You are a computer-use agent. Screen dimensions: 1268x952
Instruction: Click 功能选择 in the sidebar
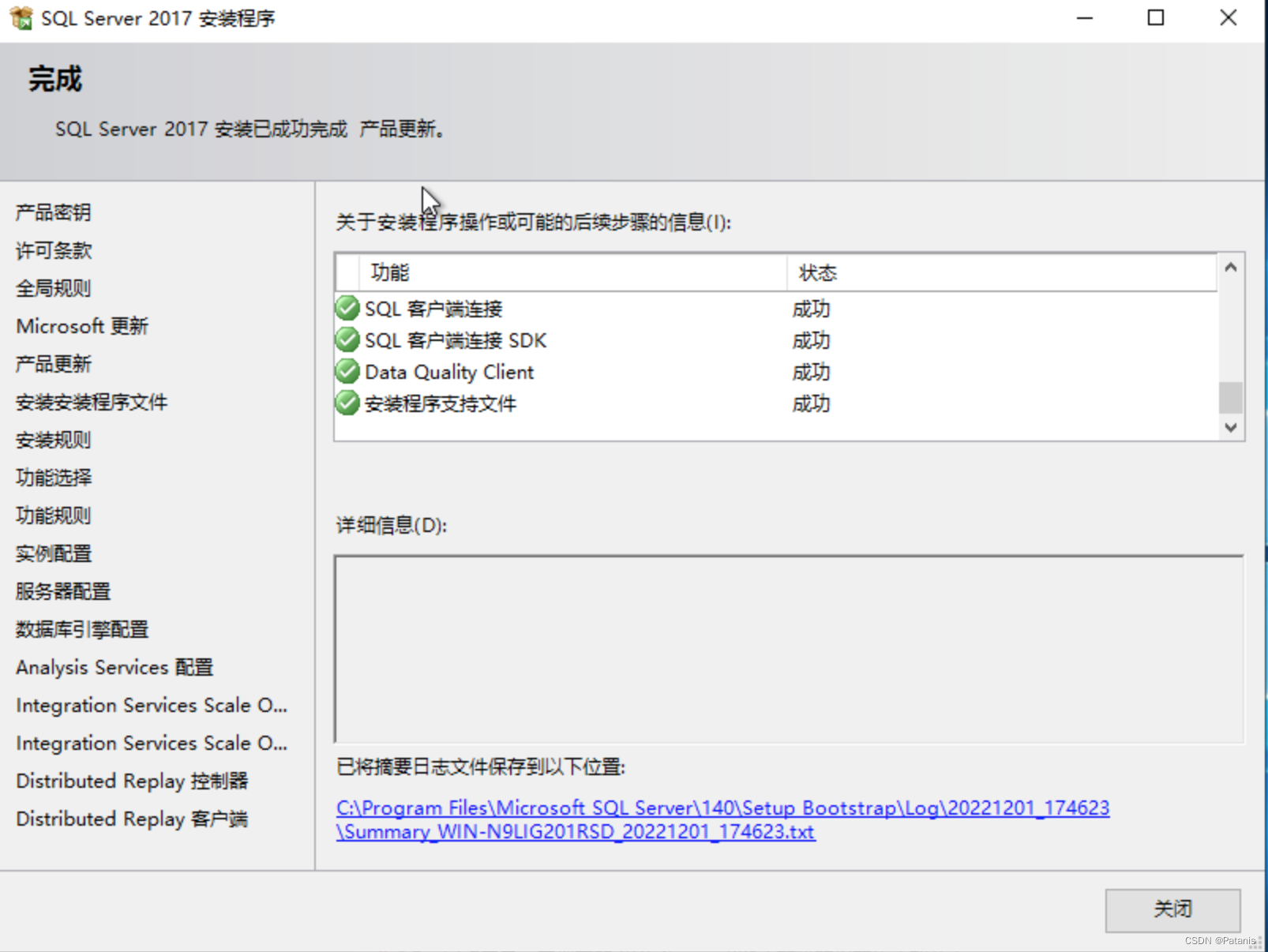(54, 478)
